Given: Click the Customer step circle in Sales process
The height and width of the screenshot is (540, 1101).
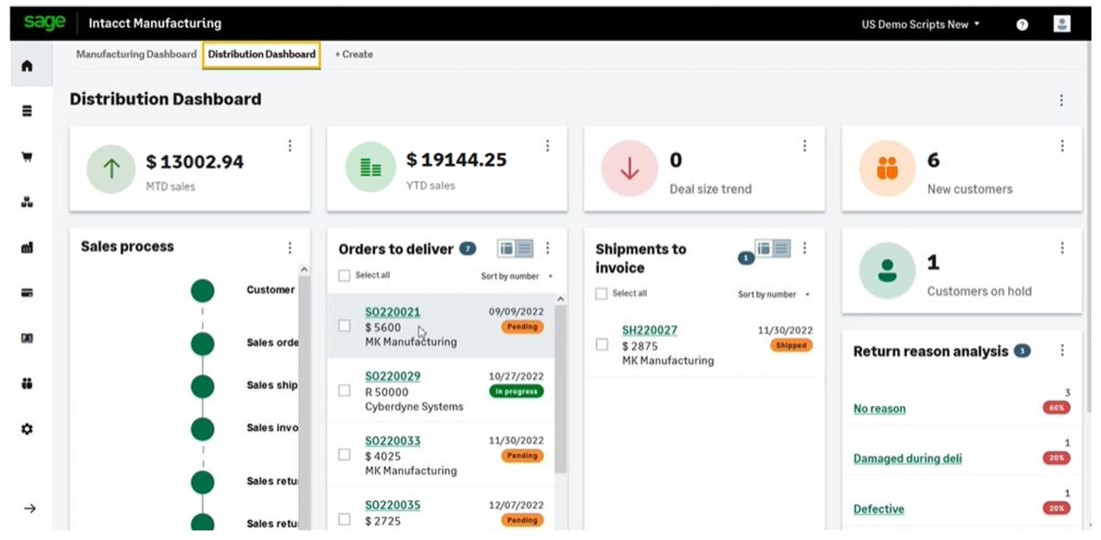Looking at the screenshot, I should point(202,290).
